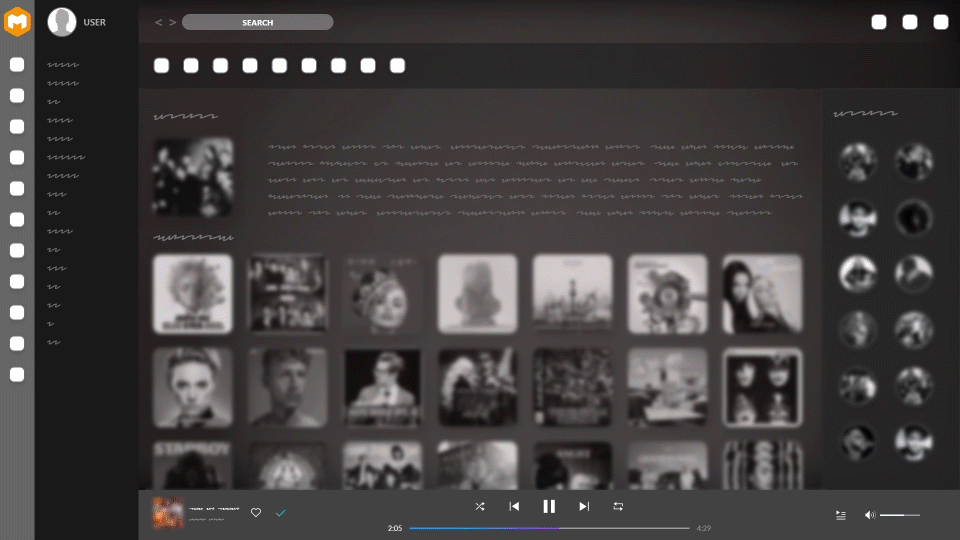The height and width of the screenshot is (540, 960).
Task: Click the now playing album art thumbnail
Action: tap(168, 513)
